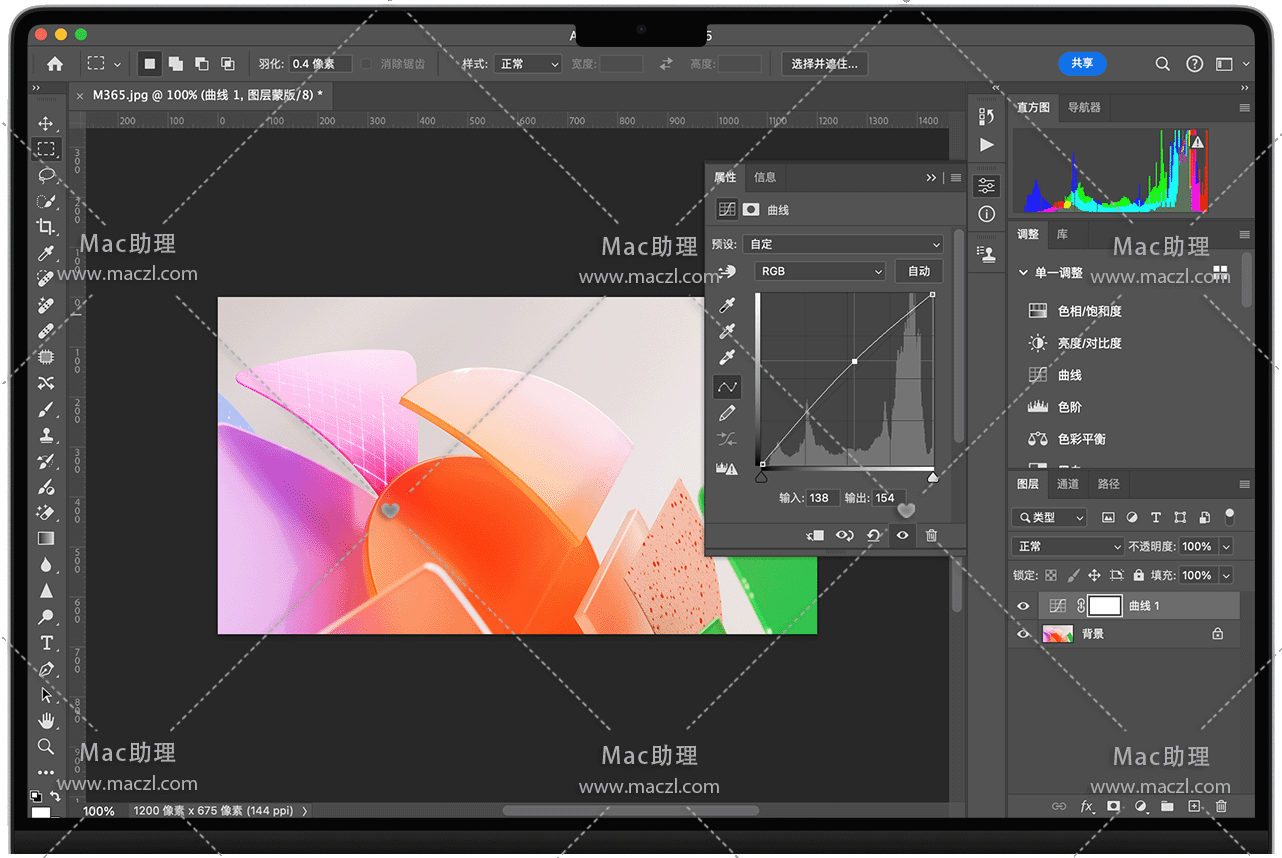The image size is (1282, 858).
Task: Open the layer blend mode 正常 dropdown
Action: [x=1068, y=547]
